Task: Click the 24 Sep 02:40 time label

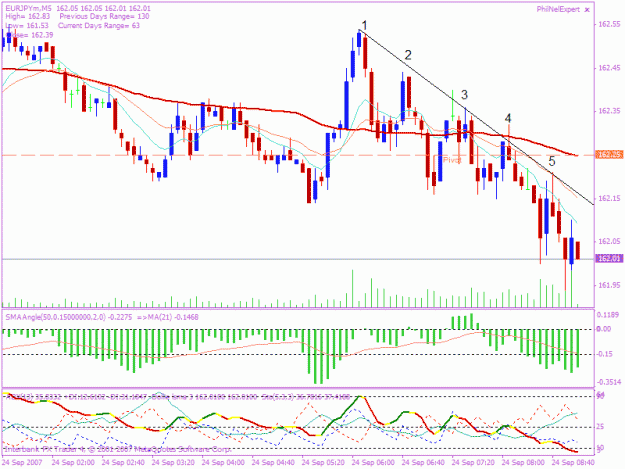Action: point(123,463)
